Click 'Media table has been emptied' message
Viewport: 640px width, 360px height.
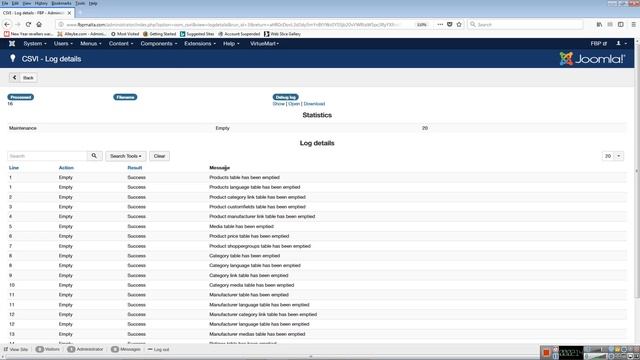[x=241, y=227]
